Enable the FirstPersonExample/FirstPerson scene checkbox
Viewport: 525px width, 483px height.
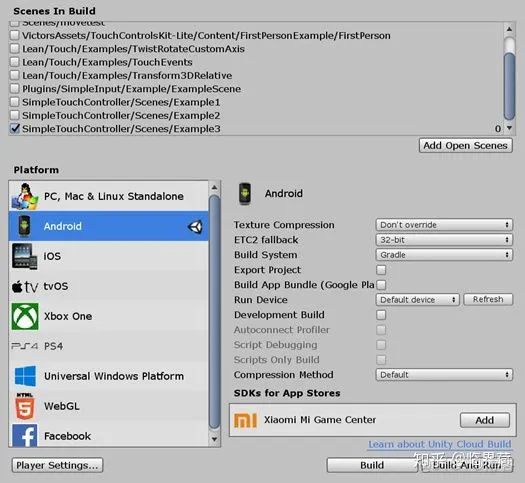[15, 35]
